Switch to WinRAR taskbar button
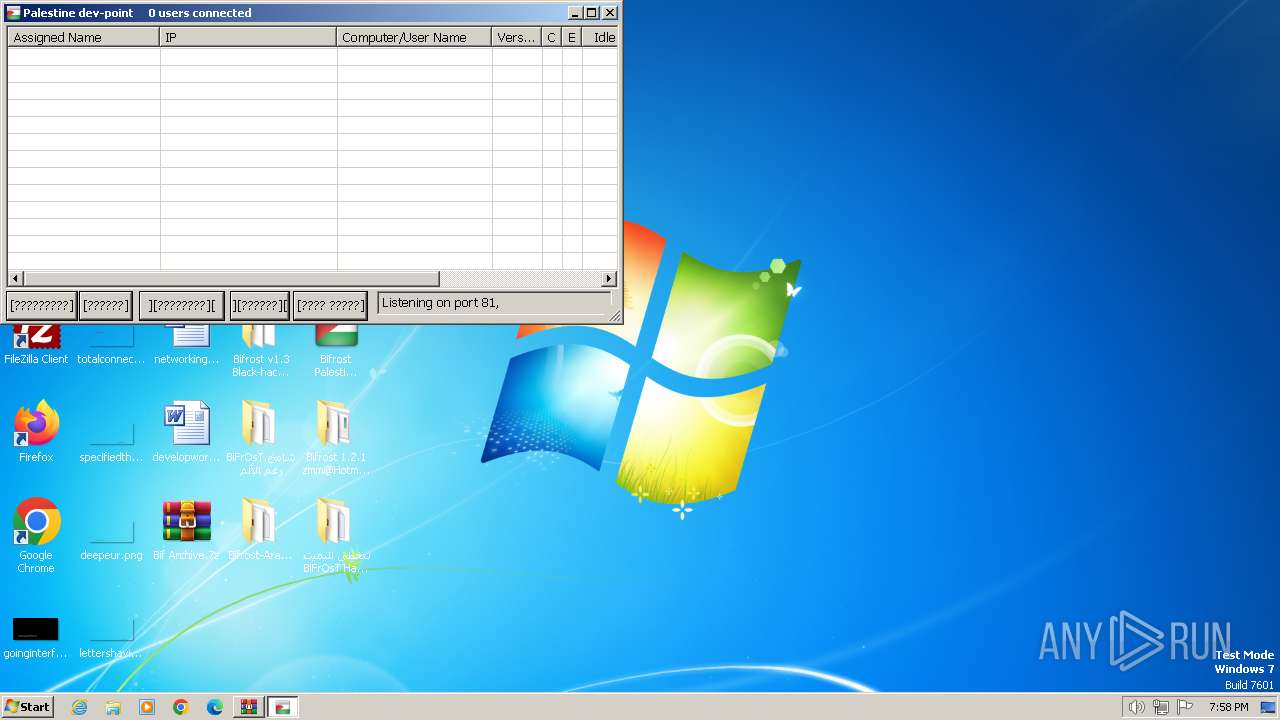The width and height of the screenshot is (1280, 720). [249, 707]
